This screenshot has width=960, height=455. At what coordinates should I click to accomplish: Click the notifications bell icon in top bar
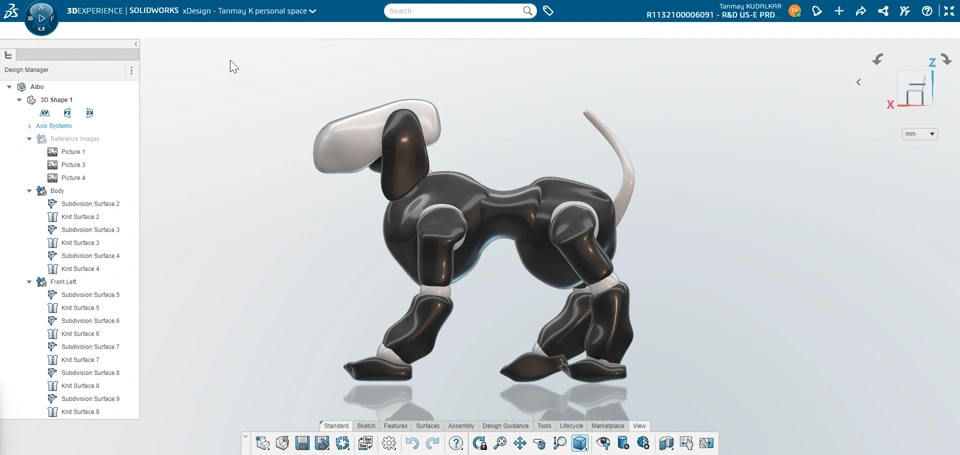(817, 11)
